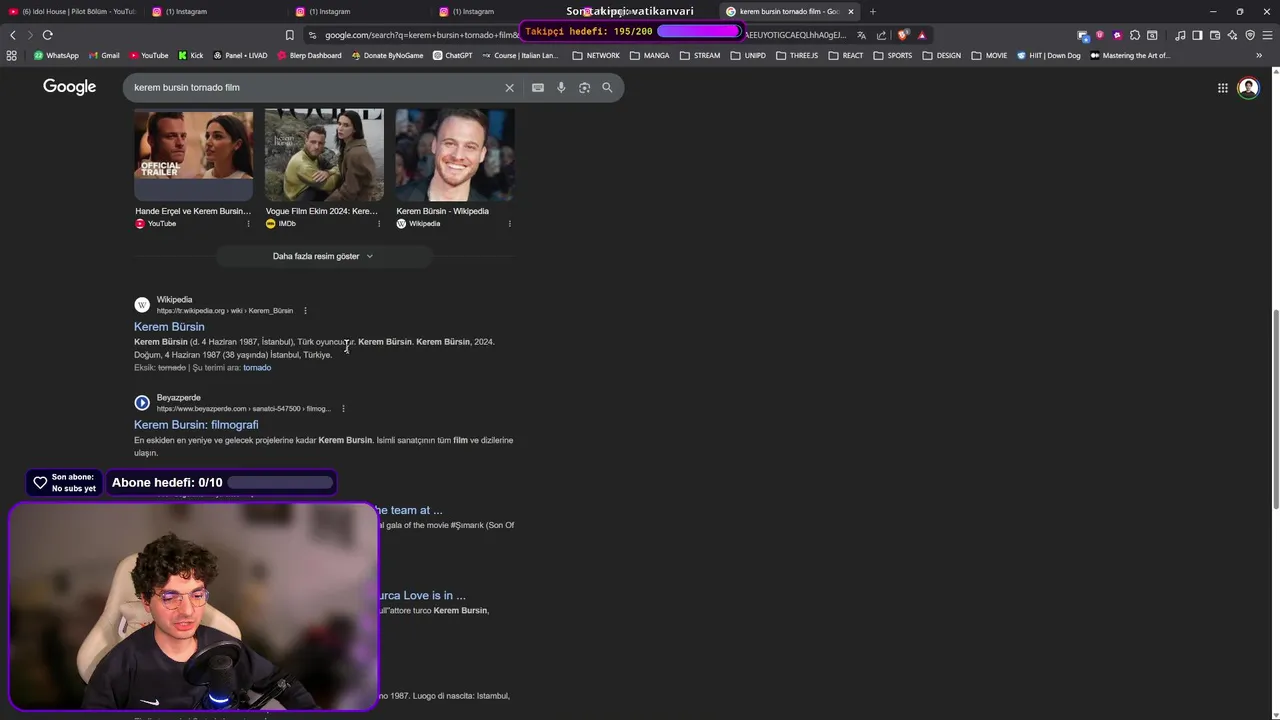
Task: Open the extensions puzzle icon
Action: pyautogui.click(x=1135, y=35)
